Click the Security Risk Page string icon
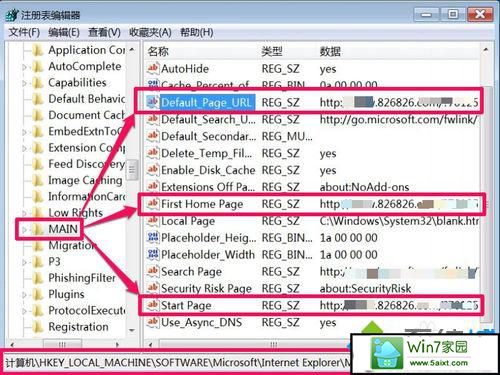 click(x=153, y=288)
